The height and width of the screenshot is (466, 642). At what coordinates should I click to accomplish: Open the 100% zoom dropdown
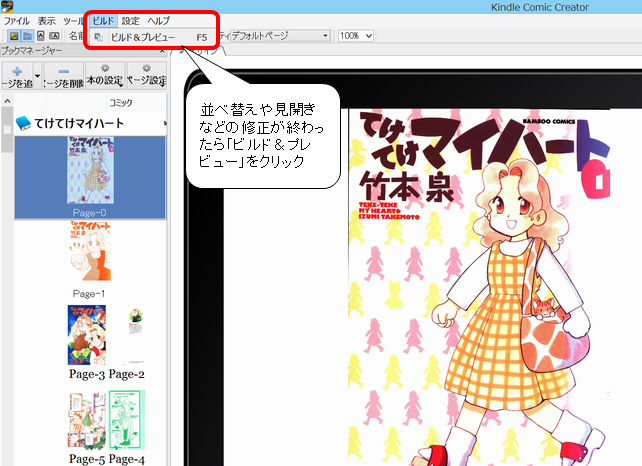point(356,36)
